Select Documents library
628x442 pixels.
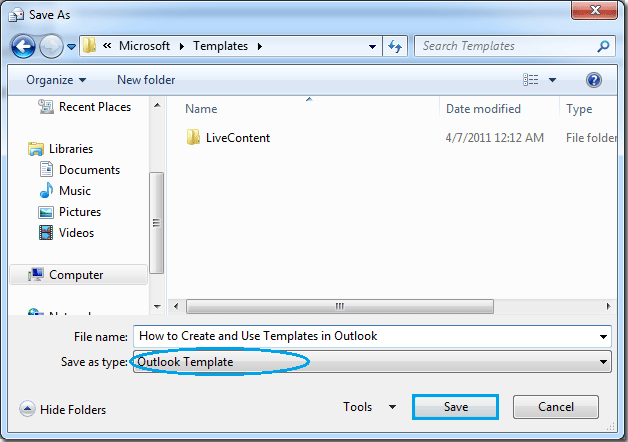[x=89, y=170]
